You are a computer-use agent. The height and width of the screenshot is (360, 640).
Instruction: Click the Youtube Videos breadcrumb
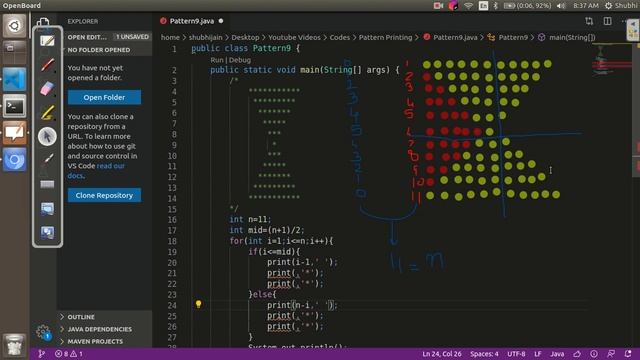pos(294,38)
